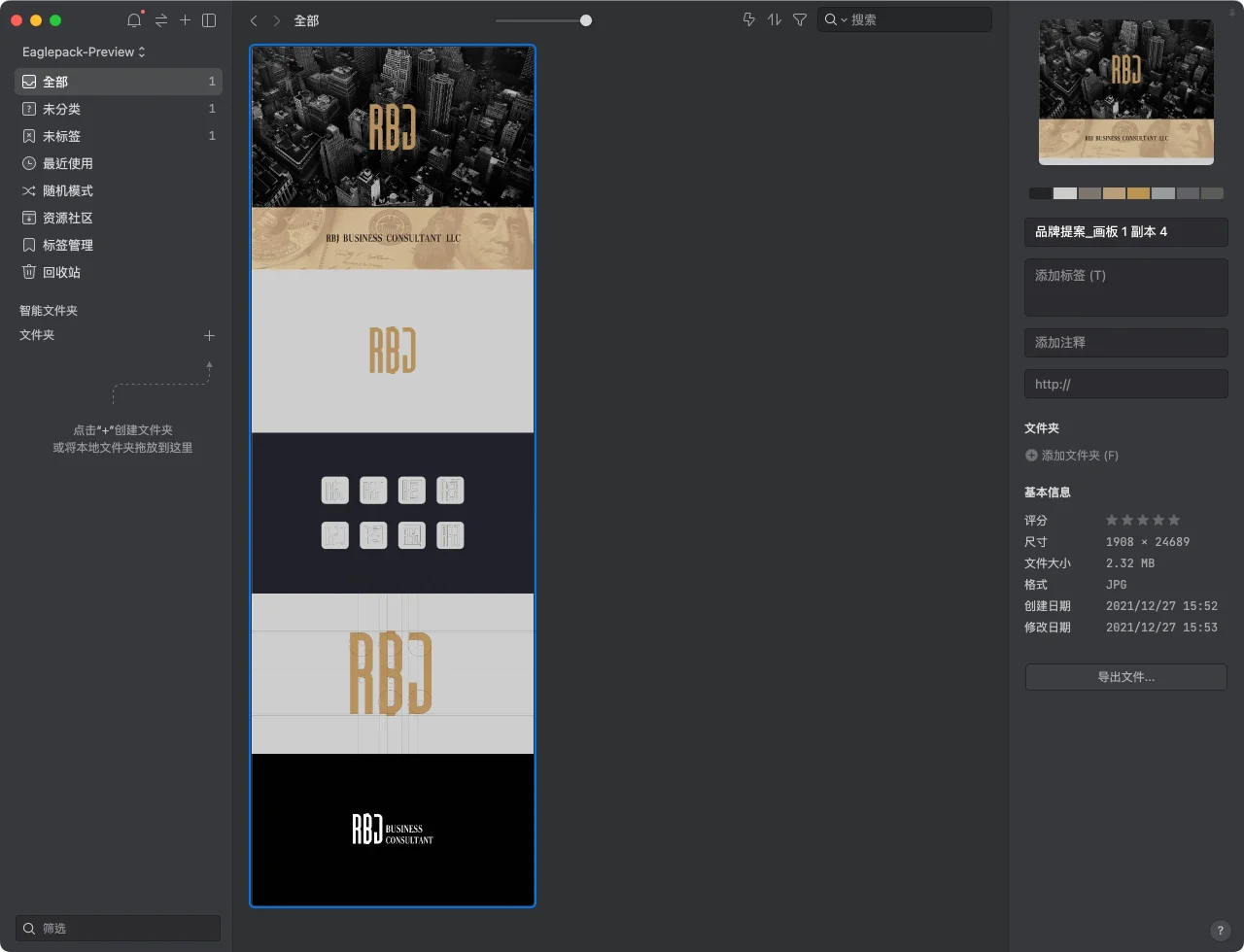Click the plus icon in top toolbar
The image size is (1244, 952).
point(185,20)
